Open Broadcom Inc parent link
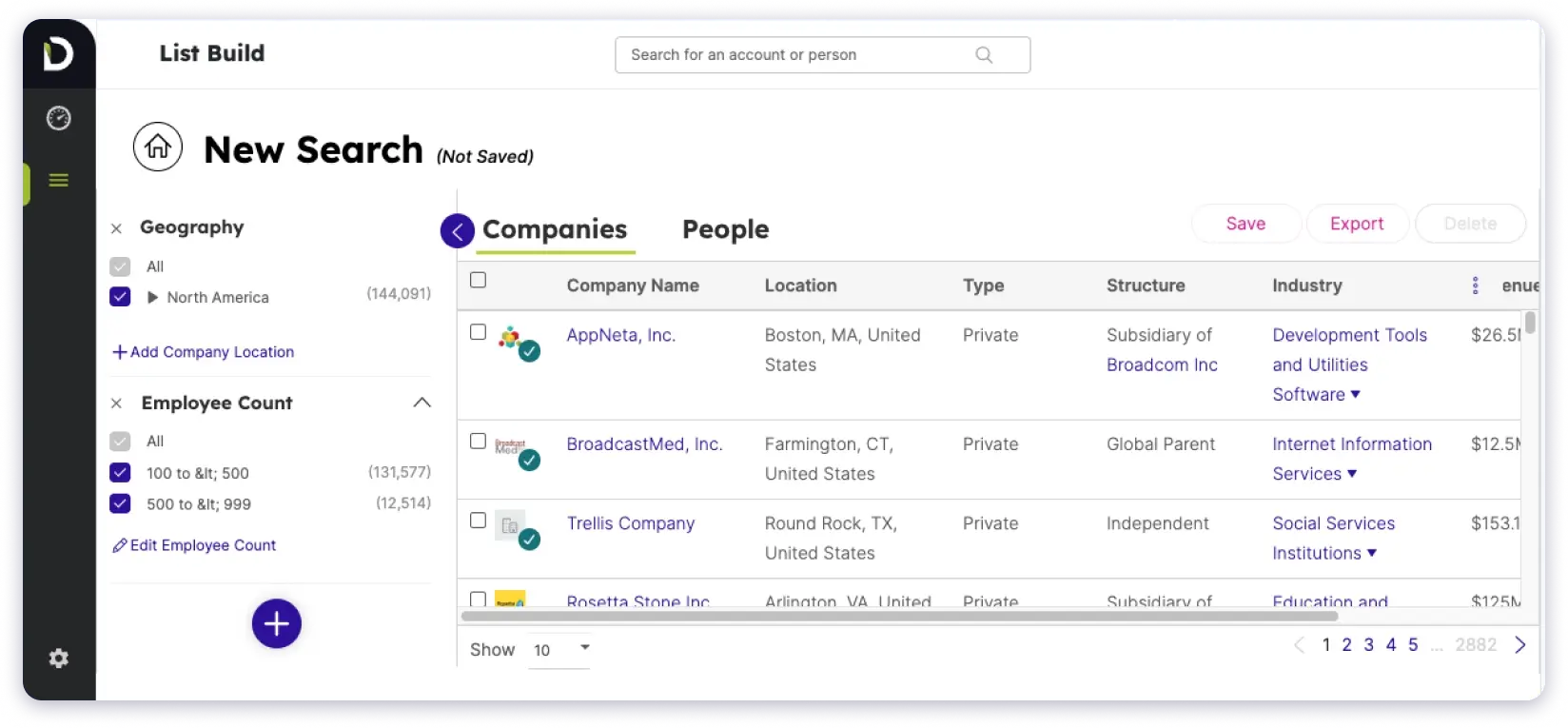1568x728 pixels. (x=1162, y=364)
